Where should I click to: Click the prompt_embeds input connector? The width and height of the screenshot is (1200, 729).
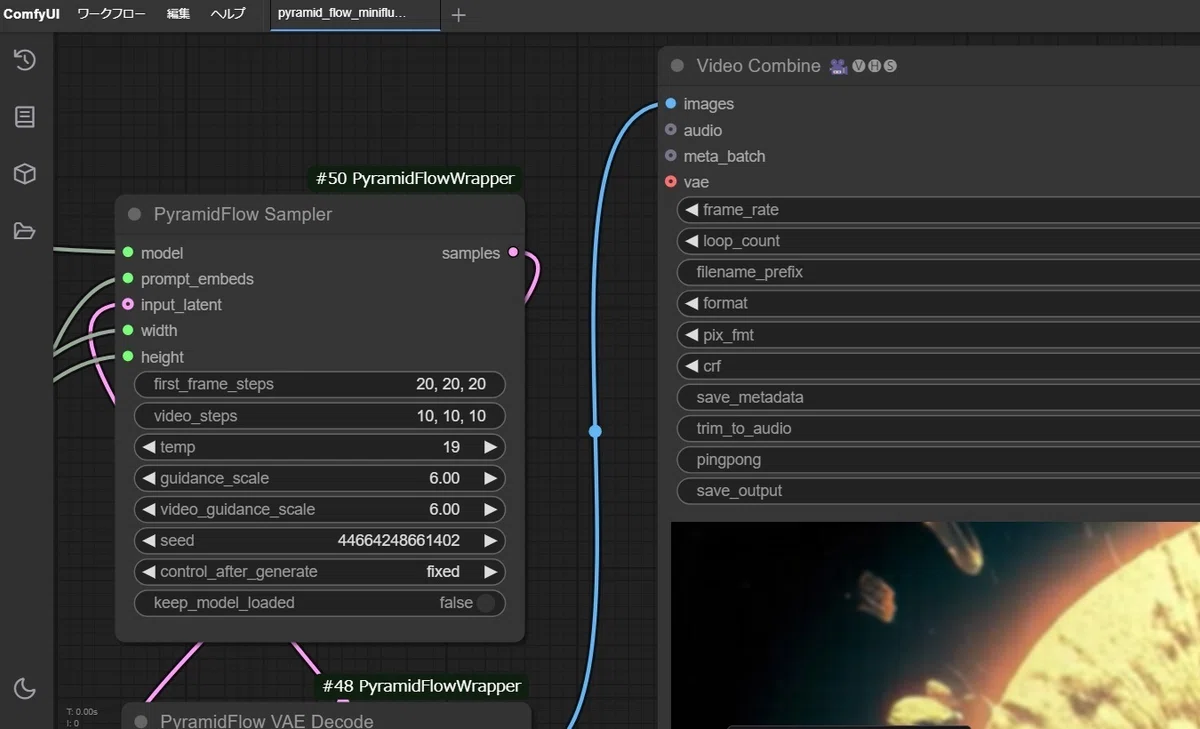128,279
